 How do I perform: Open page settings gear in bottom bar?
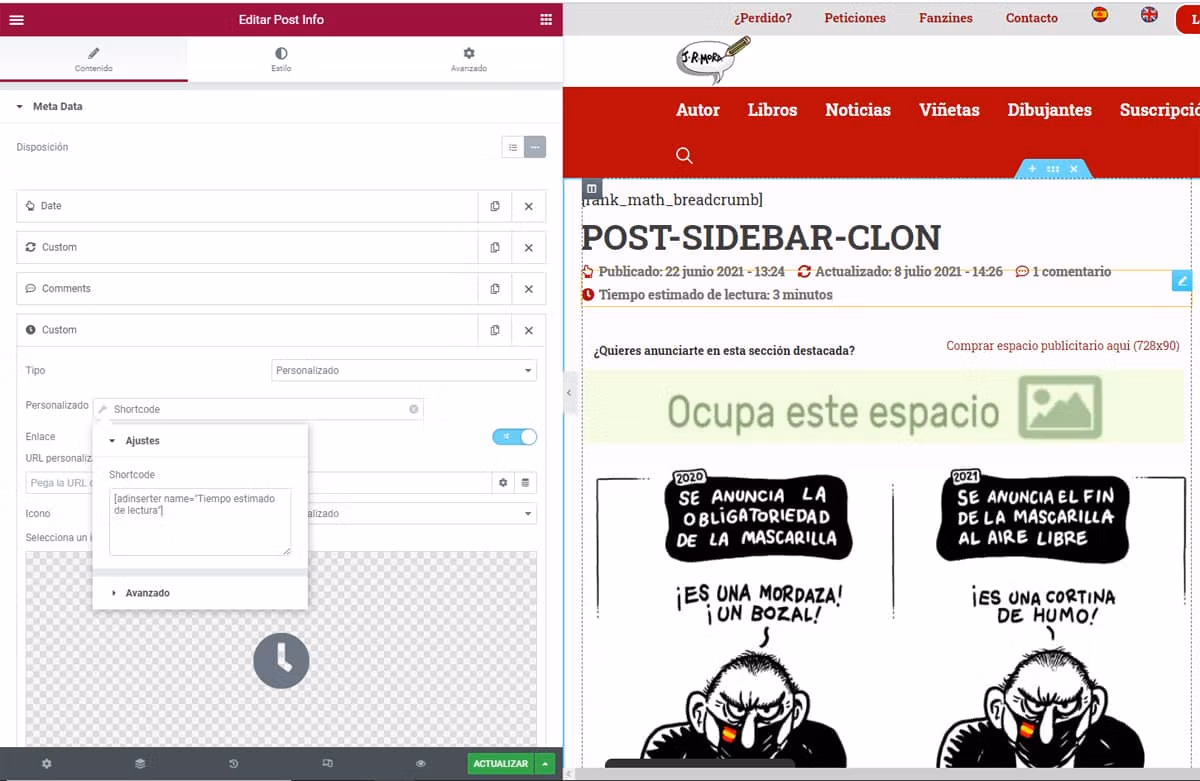pyautogui.click(x=46, y=764)
